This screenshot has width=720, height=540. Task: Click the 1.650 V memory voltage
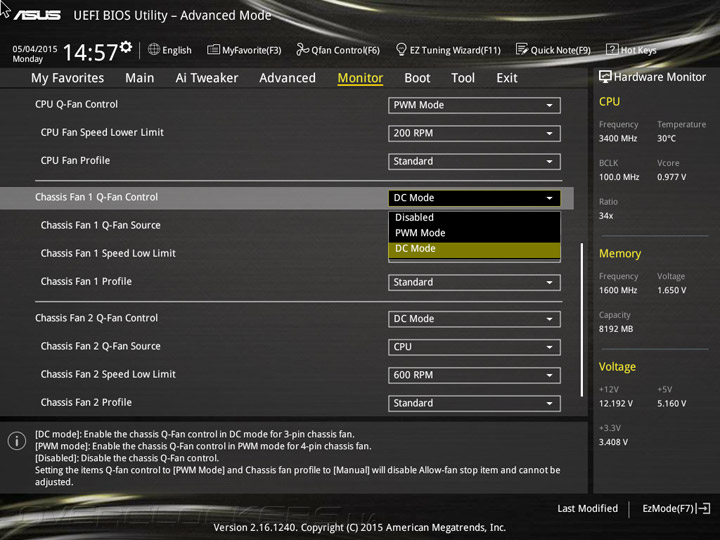671,290
